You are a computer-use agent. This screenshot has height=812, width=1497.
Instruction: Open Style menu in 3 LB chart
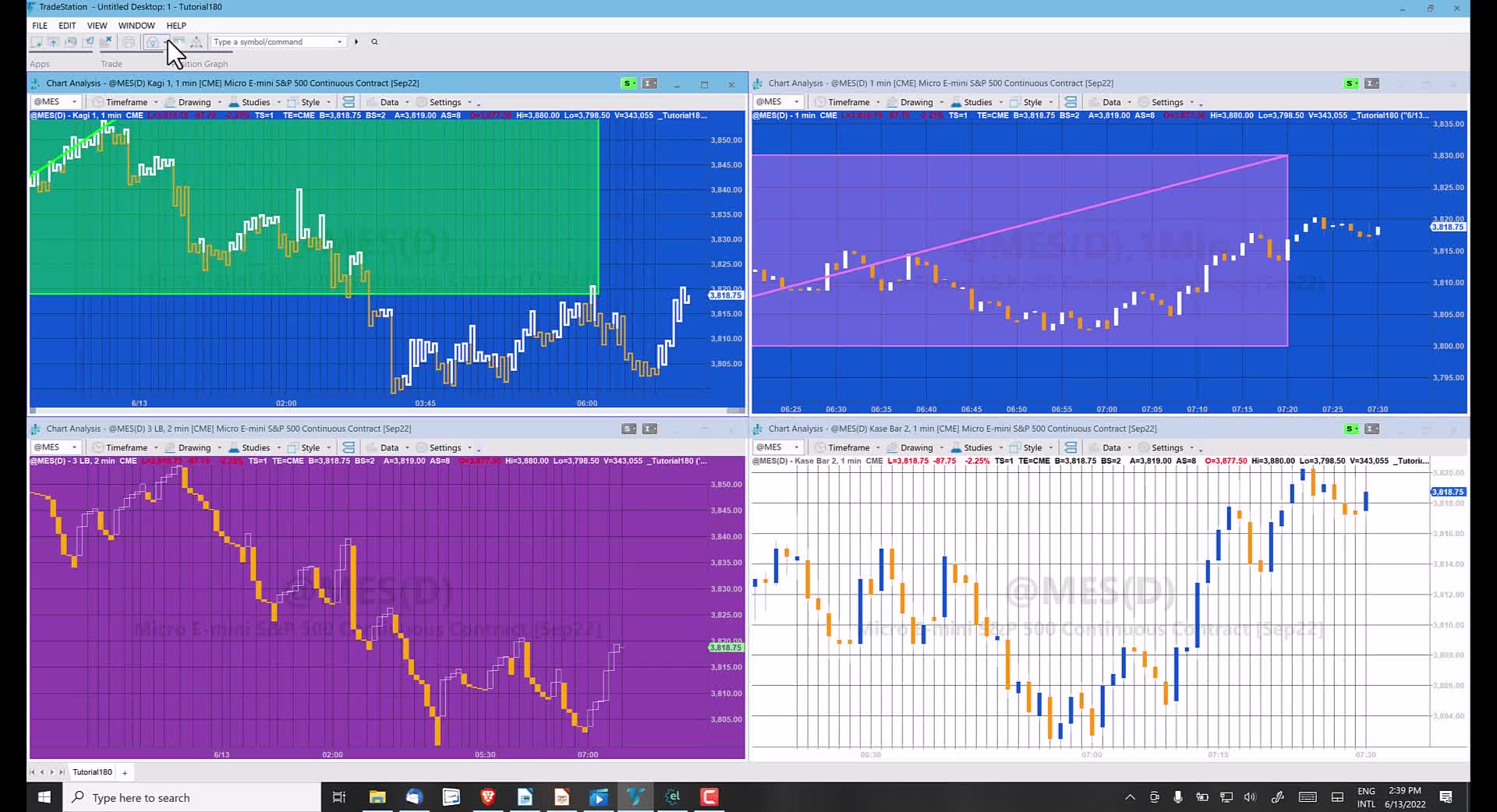(310, 448)
